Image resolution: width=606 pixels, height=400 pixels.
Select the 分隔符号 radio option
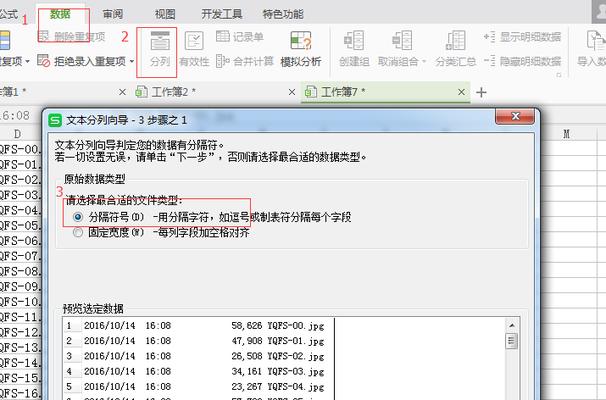78,217
